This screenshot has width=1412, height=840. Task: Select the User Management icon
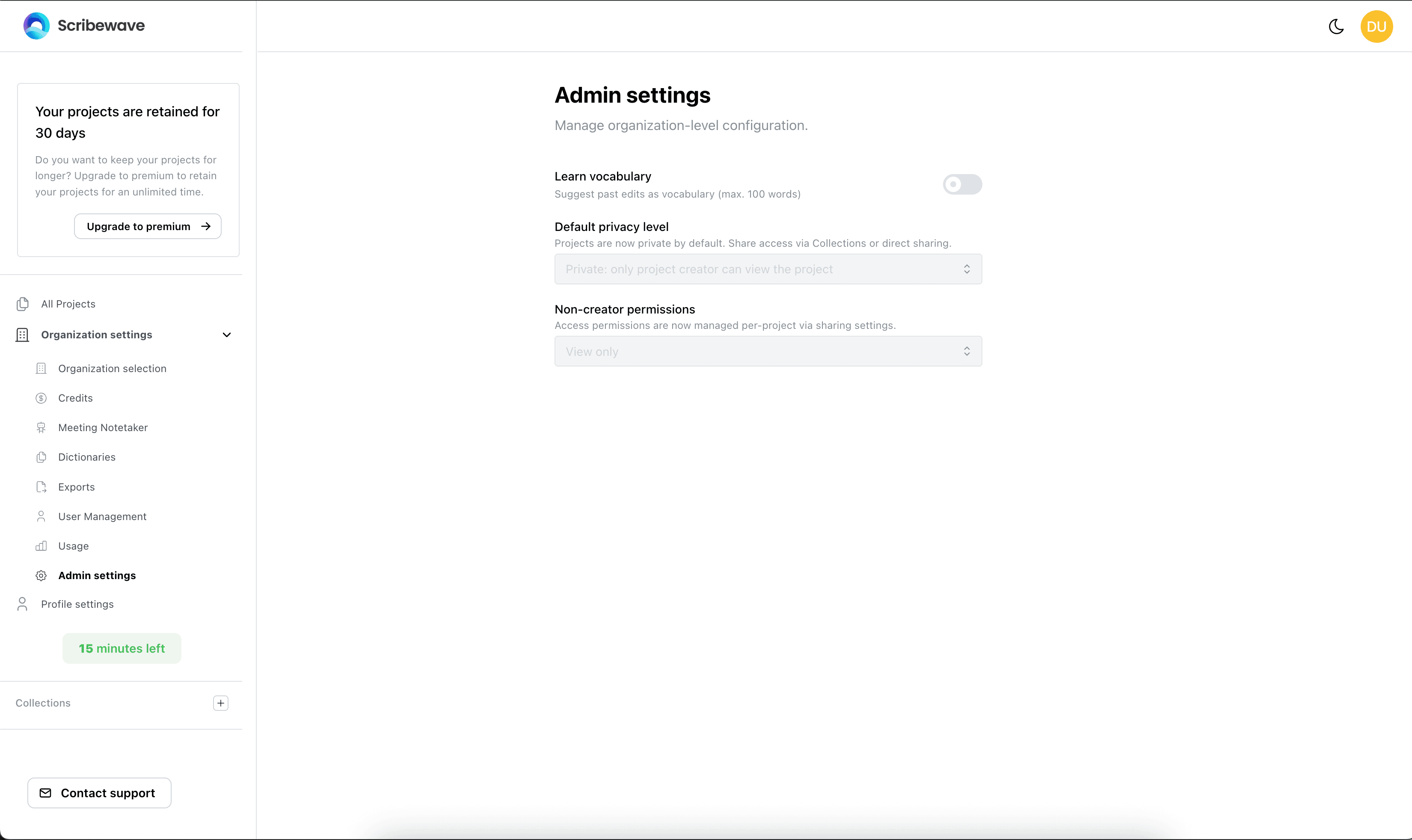click(42, 516)
